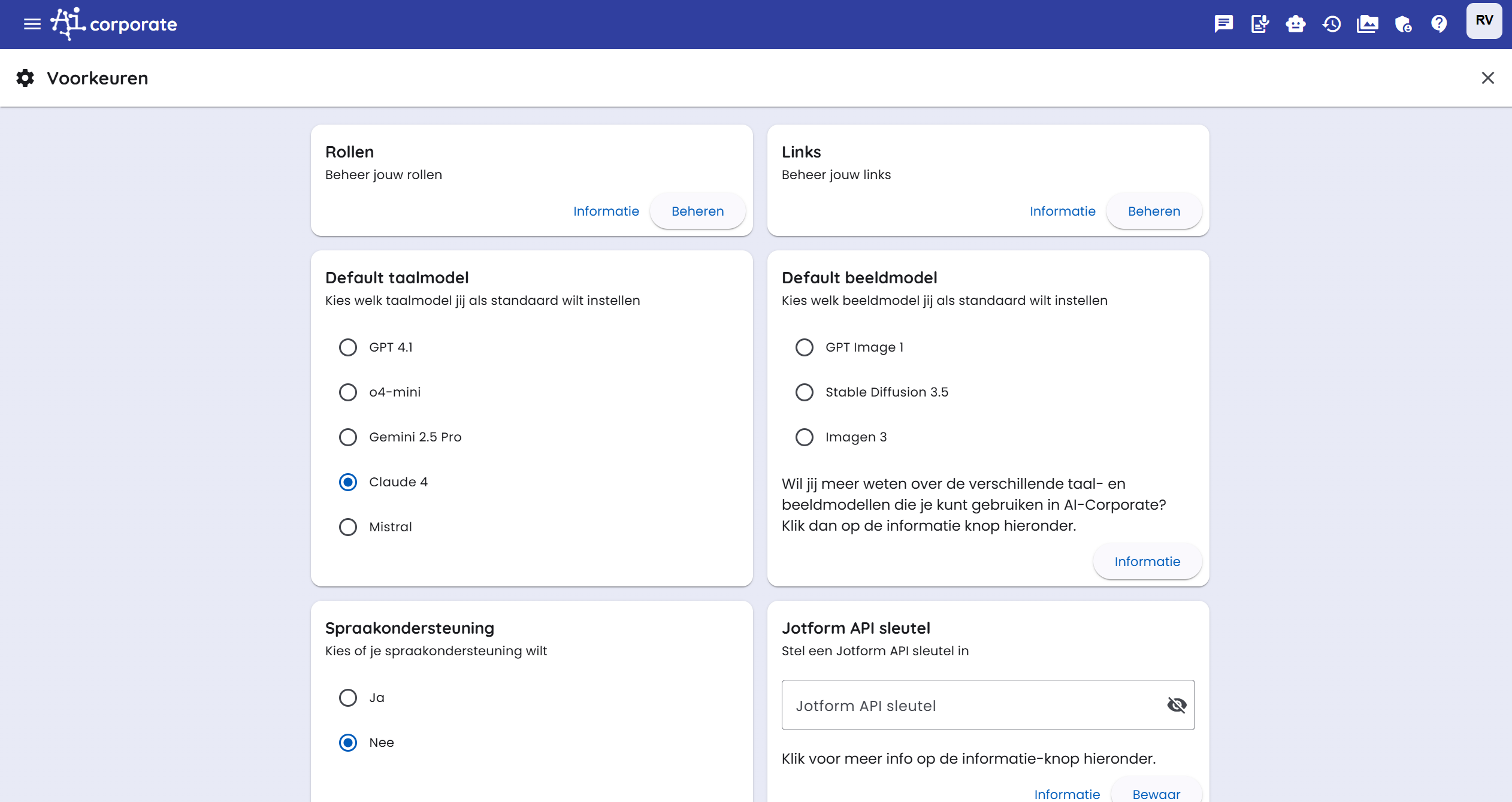Click the Jotform API sleutel input field
The image size is (1512, 802).
point(970,705)
